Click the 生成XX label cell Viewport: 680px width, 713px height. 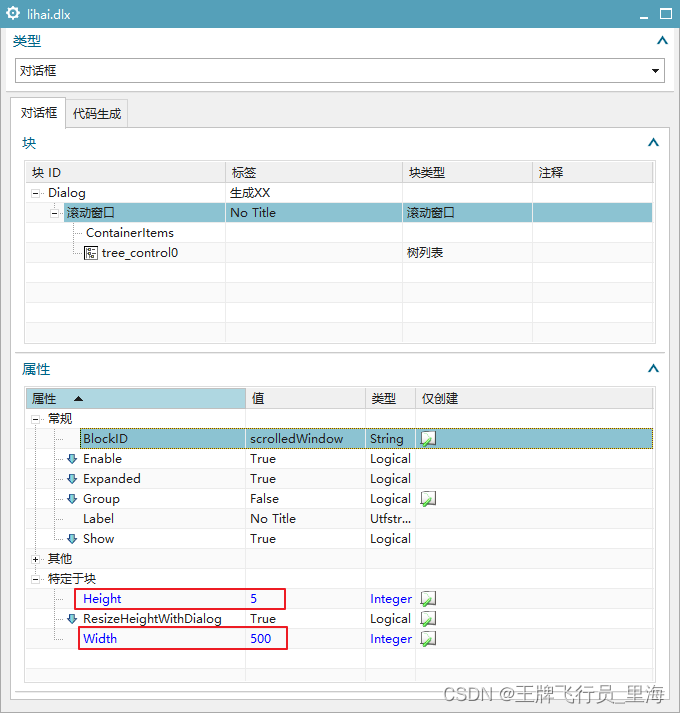(314, 193)
